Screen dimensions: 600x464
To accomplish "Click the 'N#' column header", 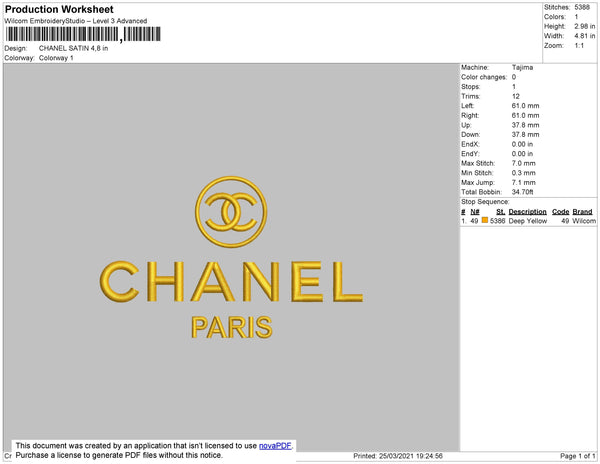I will point(474,212).
